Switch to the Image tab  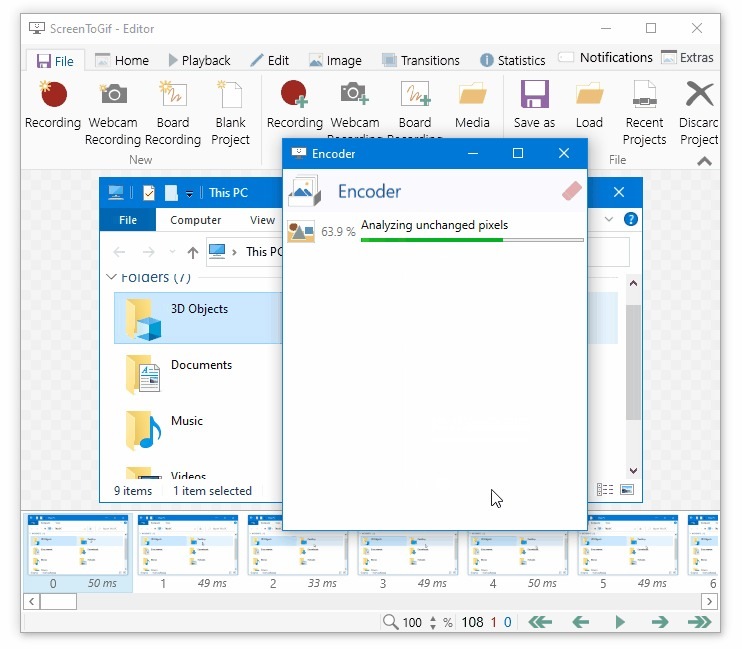tap(335, 61)
